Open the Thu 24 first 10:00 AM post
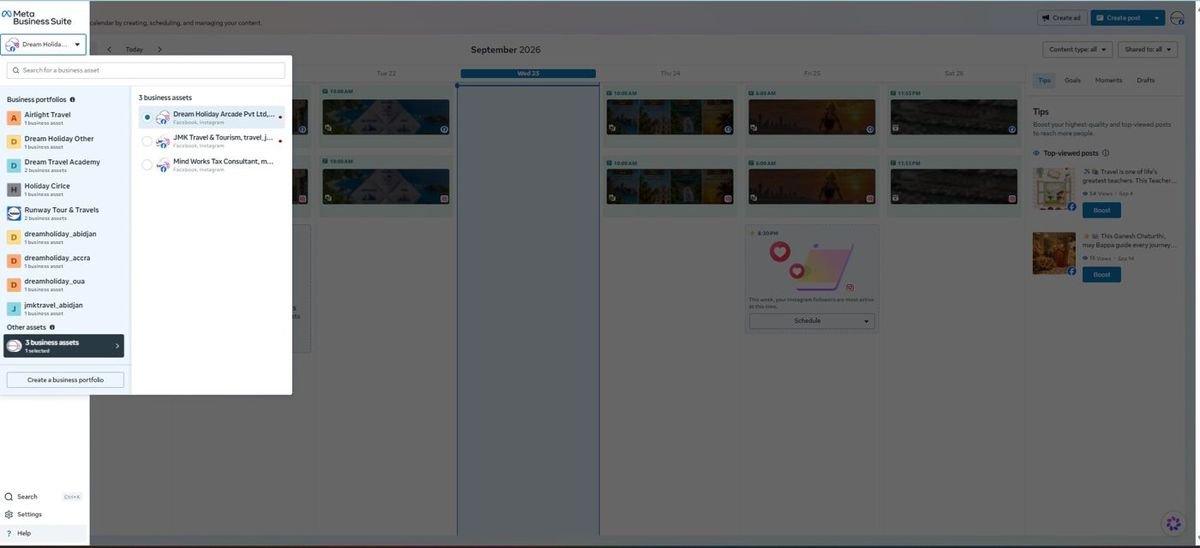The height and width of the screenshot is (548, 1200). pyautogui.click(x=670, y=111)
